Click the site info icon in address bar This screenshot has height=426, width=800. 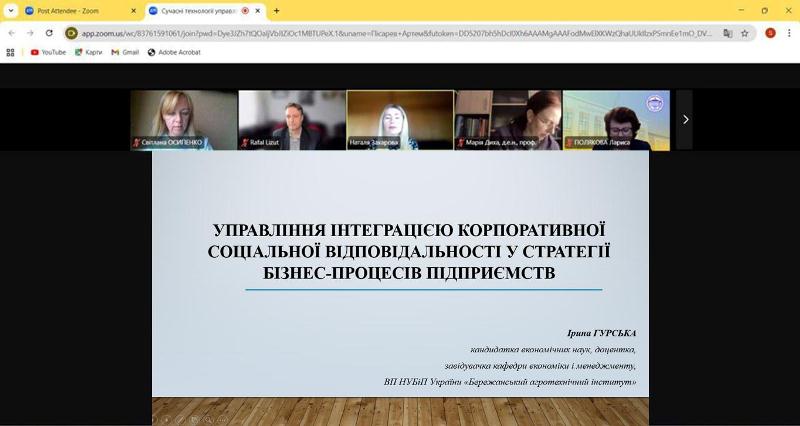point(71,33)
